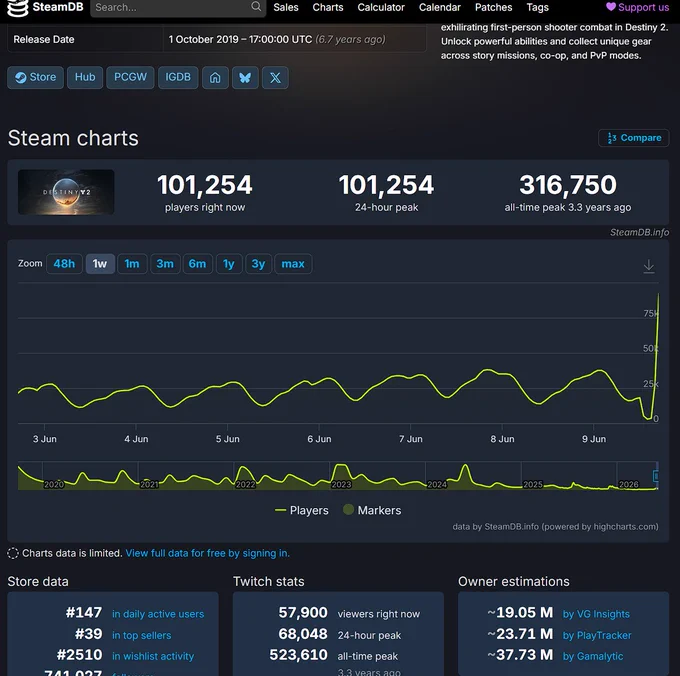Screen dimensions: 680x676
Task: Click inside the Search field
Action: coord(178,7)
